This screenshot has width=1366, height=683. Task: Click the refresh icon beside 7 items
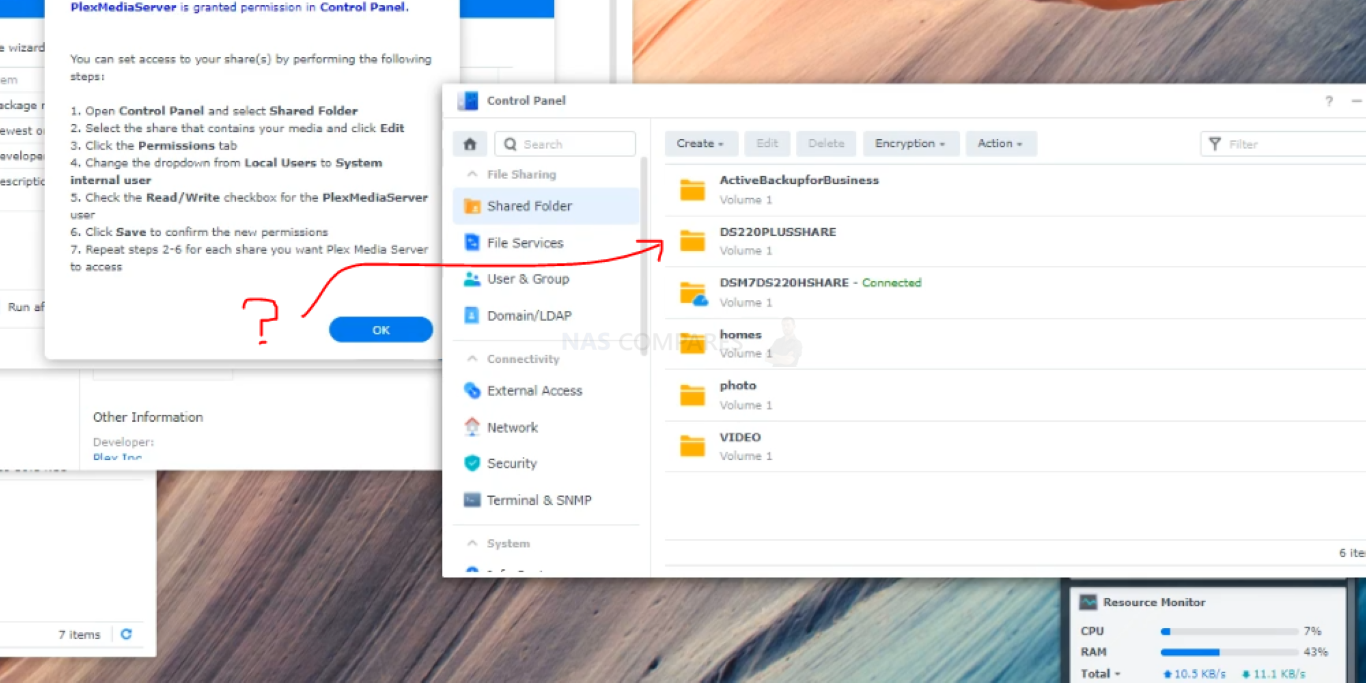click(x=126, y=634)
